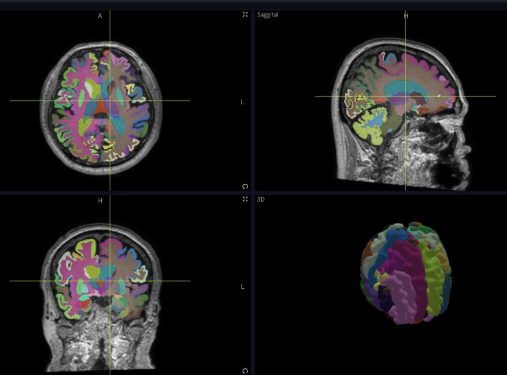The height and width of the screenshot is (375, 507).
Task: Click the crosshair intersection in the sagittal view
Action: pos(405,96)
